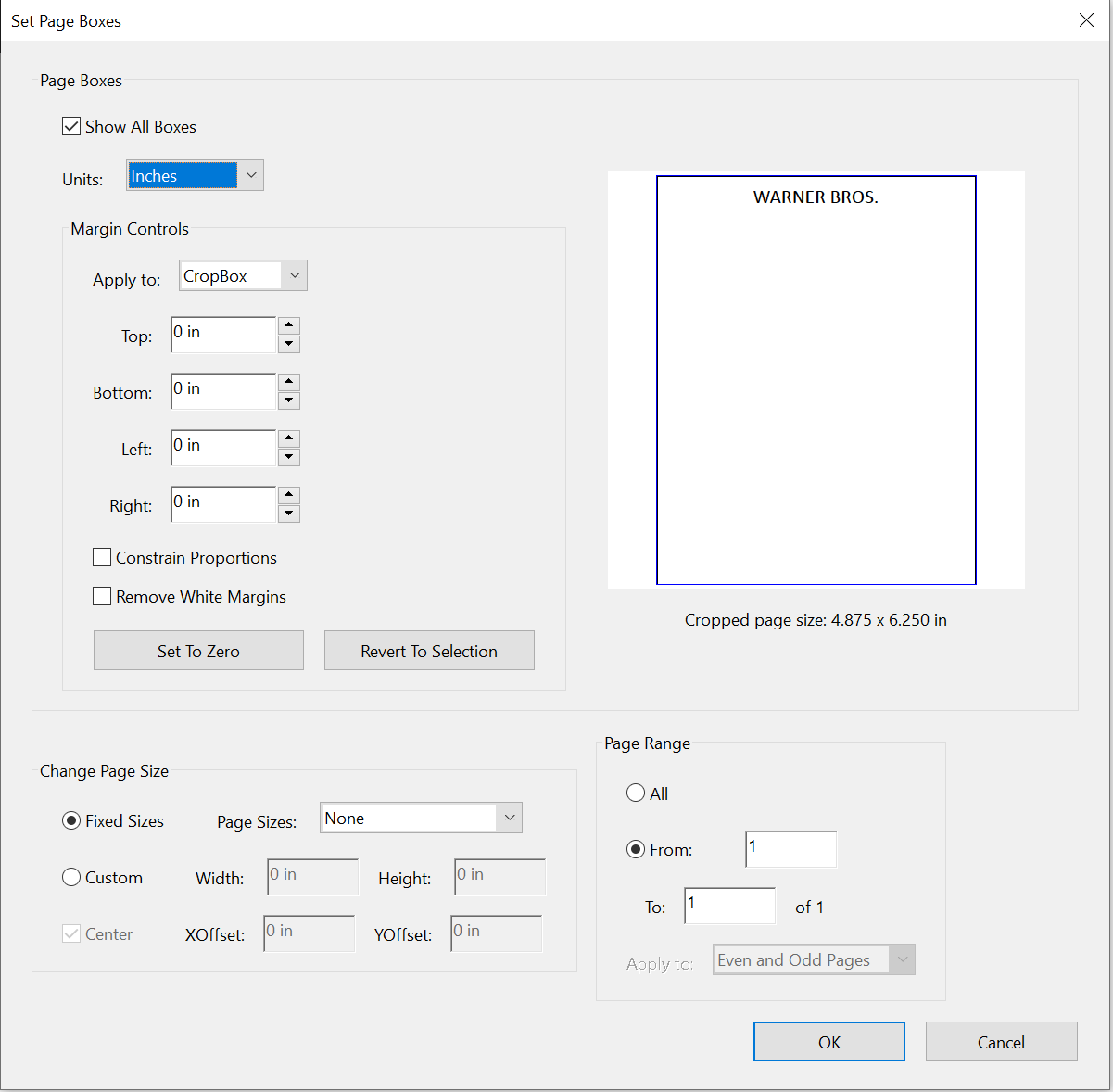Open the Units dropdown showing Inches
The height and width of the screenshot is (1092, 1113).
click(195, 175)
